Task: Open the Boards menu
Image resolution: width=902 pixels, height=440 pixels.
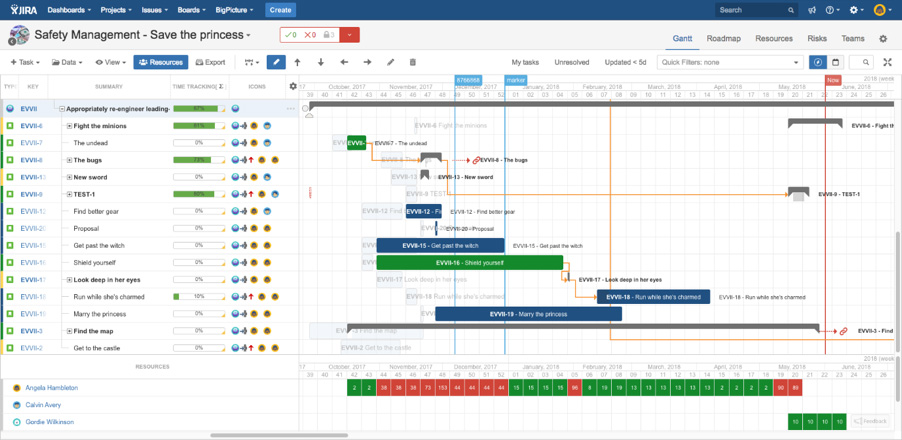Action: pos(192,10)
